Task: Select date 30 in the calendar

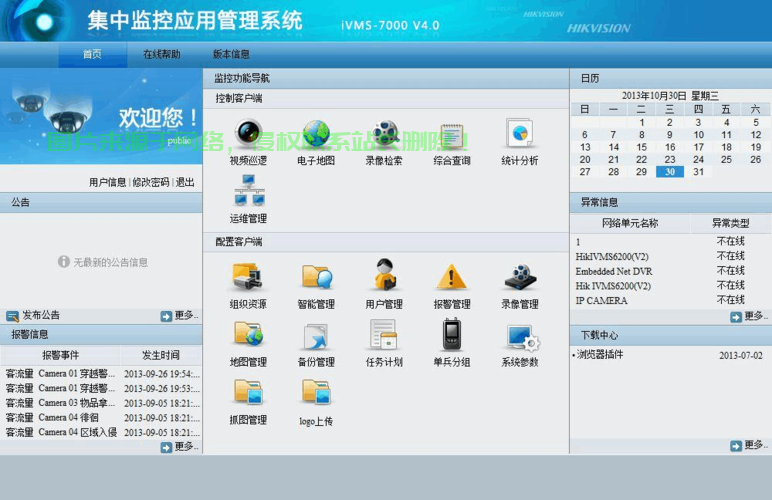Action: tap(669, 172)
